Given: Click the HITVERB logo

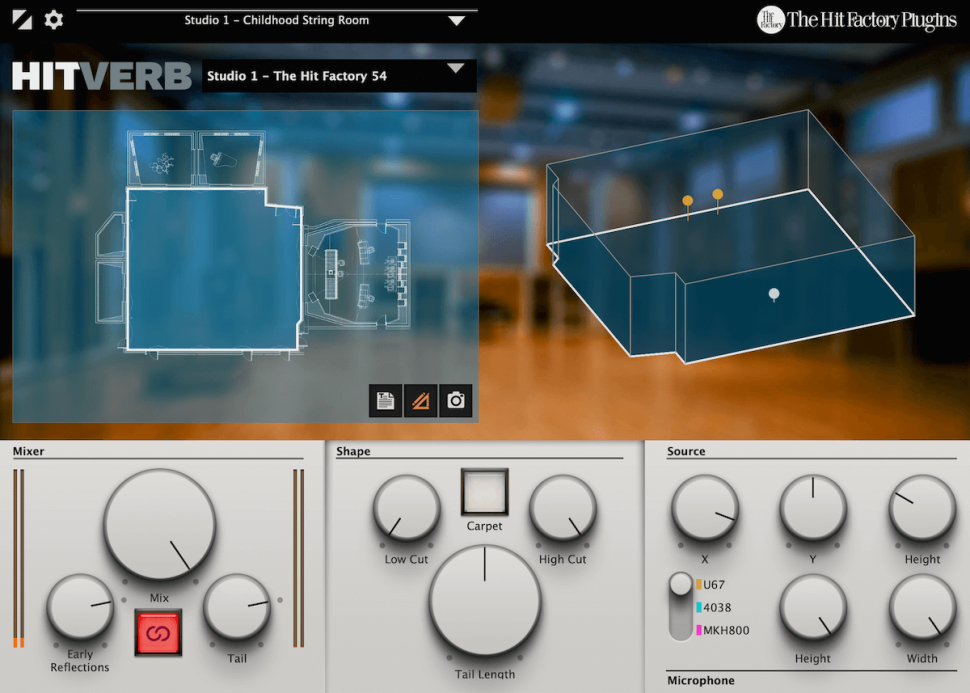Looking at the screenshot, I should point(102,76).
